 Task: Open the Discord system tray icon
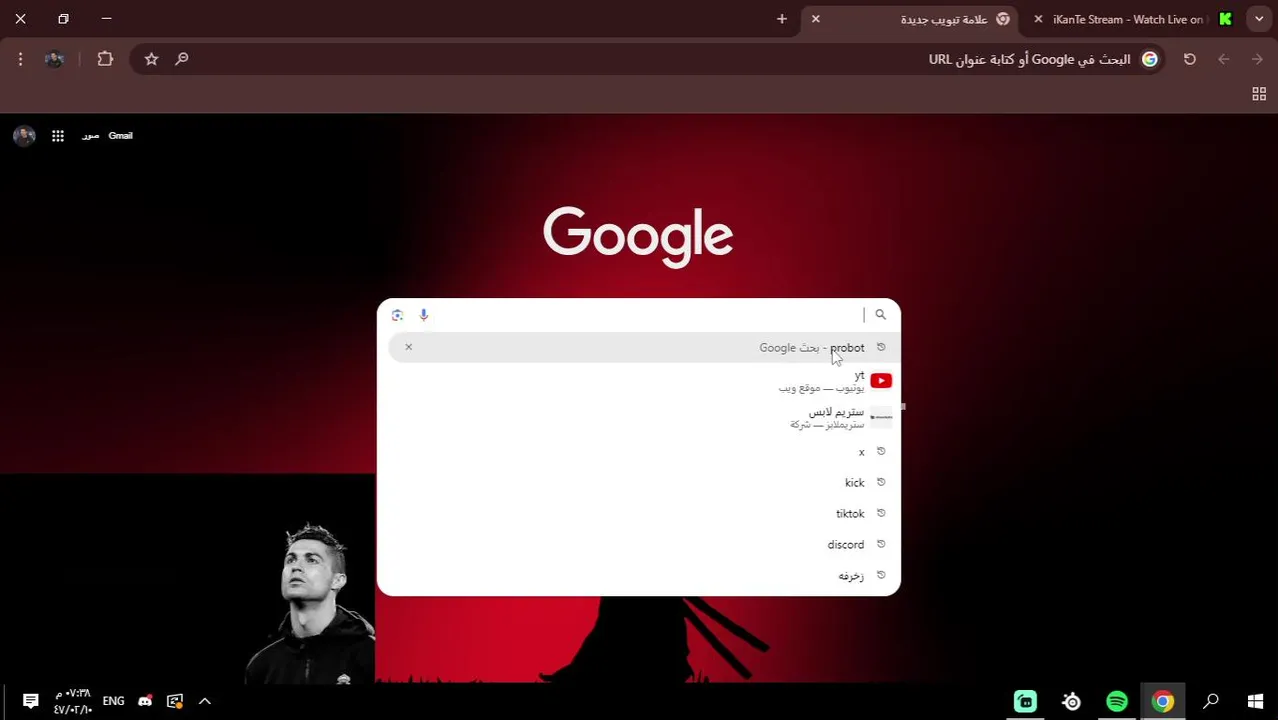point(145,701)
